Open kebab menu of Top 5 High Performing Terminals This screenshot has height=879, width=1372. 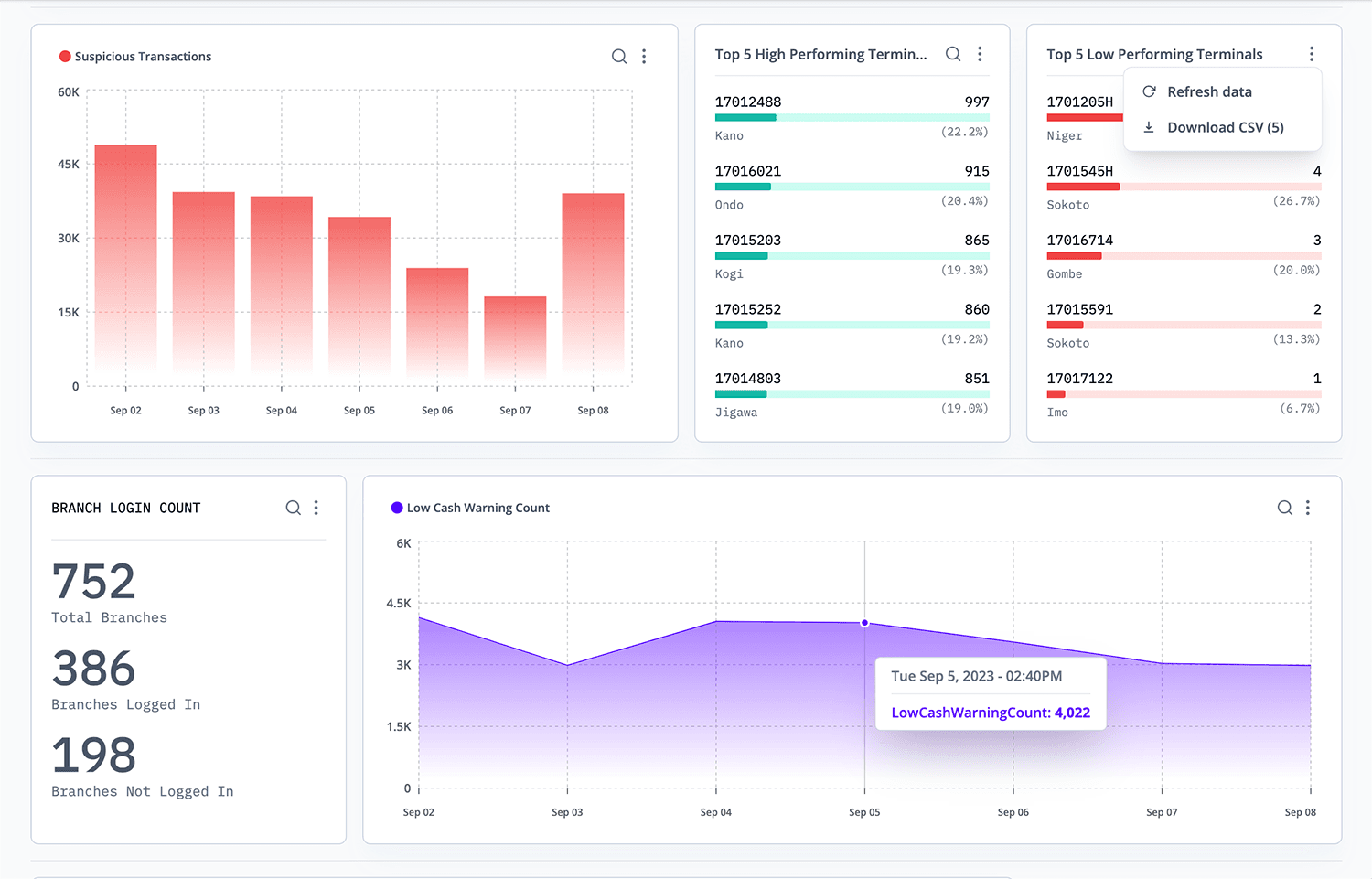(980, 54)
